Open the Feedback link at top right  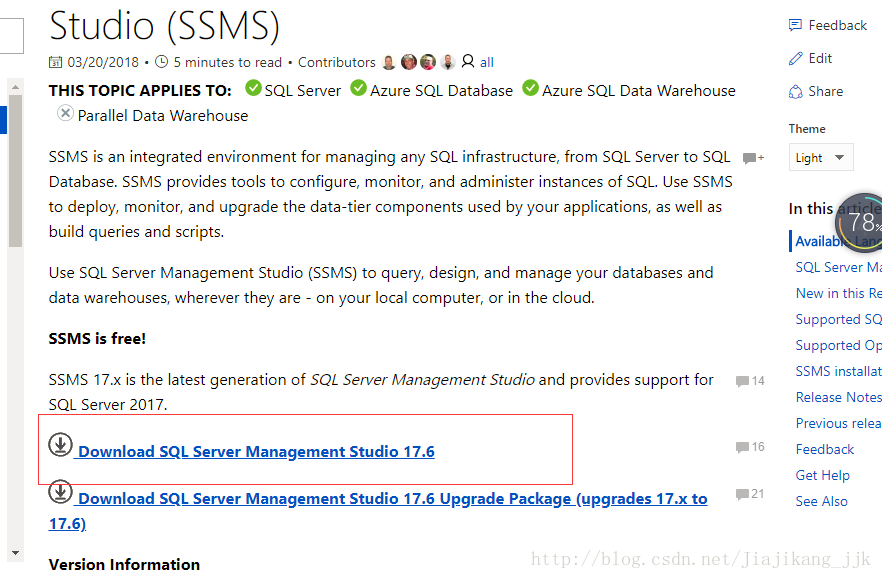[838, 25]
